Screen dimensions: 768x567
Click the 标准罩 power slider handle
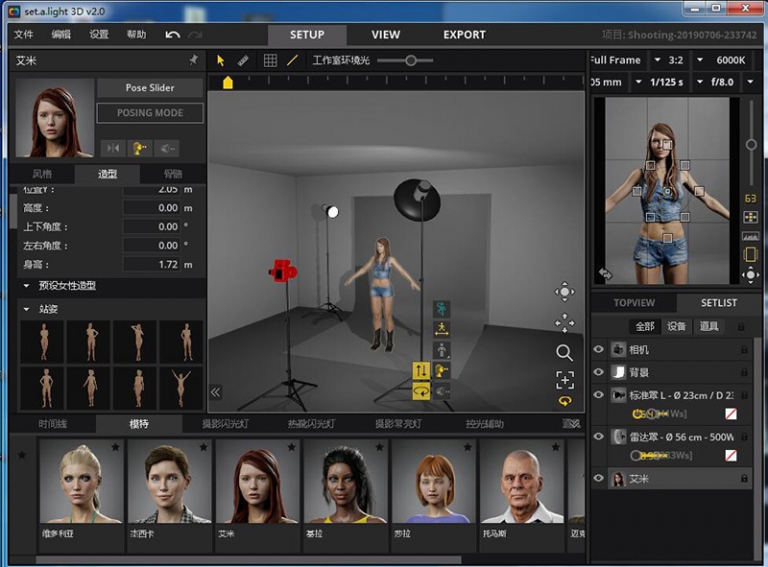tap(649, 414)
